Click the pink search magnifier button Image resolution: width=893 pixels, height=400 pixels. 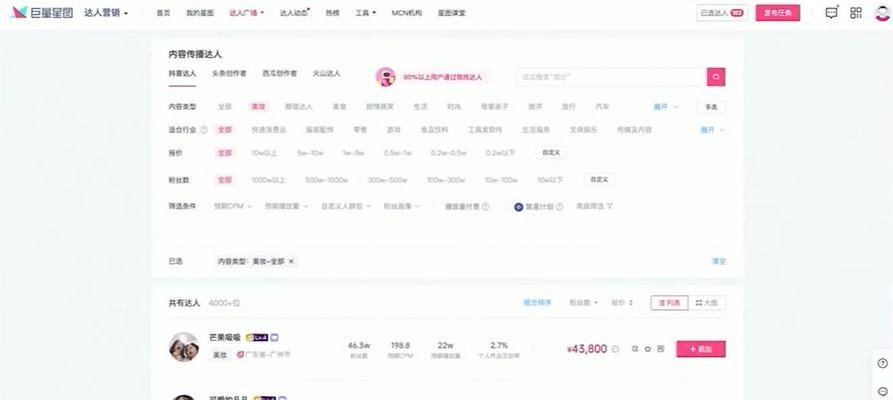(x=716, y=77)
